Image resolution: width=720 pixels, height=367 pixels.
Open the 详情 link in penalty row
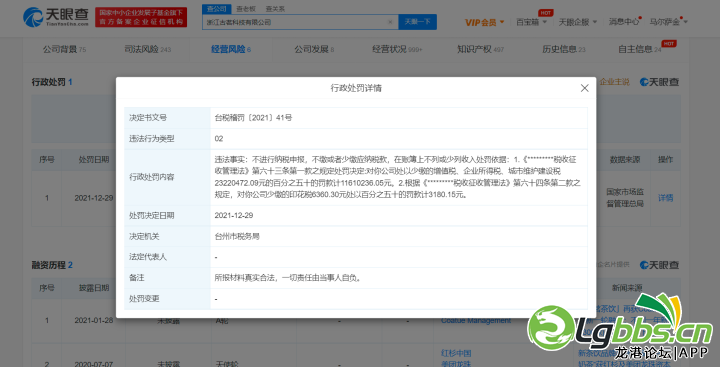(x=665, y=198)
